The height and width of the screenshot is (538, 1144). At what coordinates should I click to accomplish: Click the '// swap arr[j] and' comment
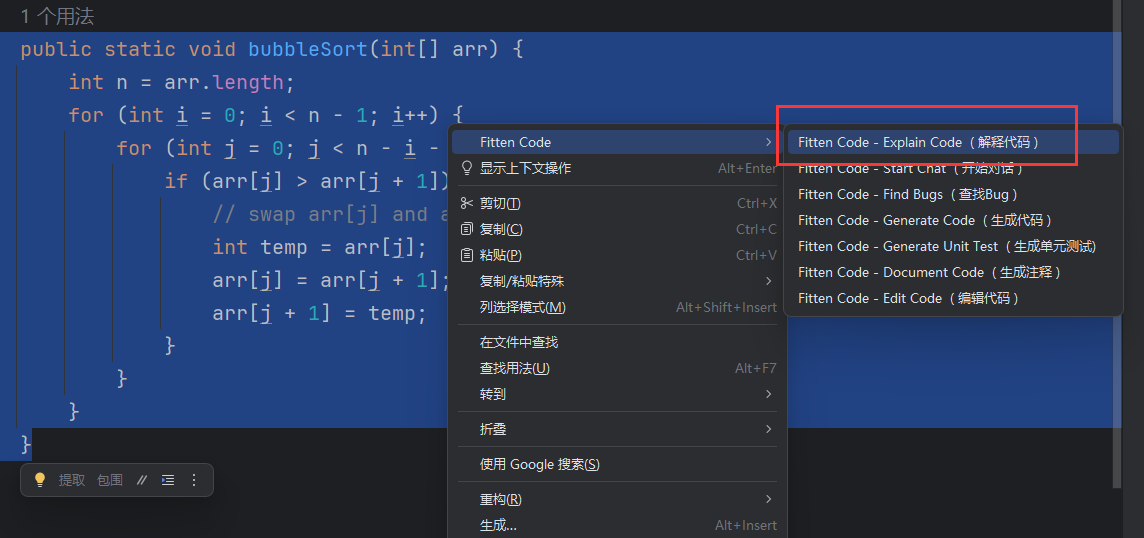(328, 214)
